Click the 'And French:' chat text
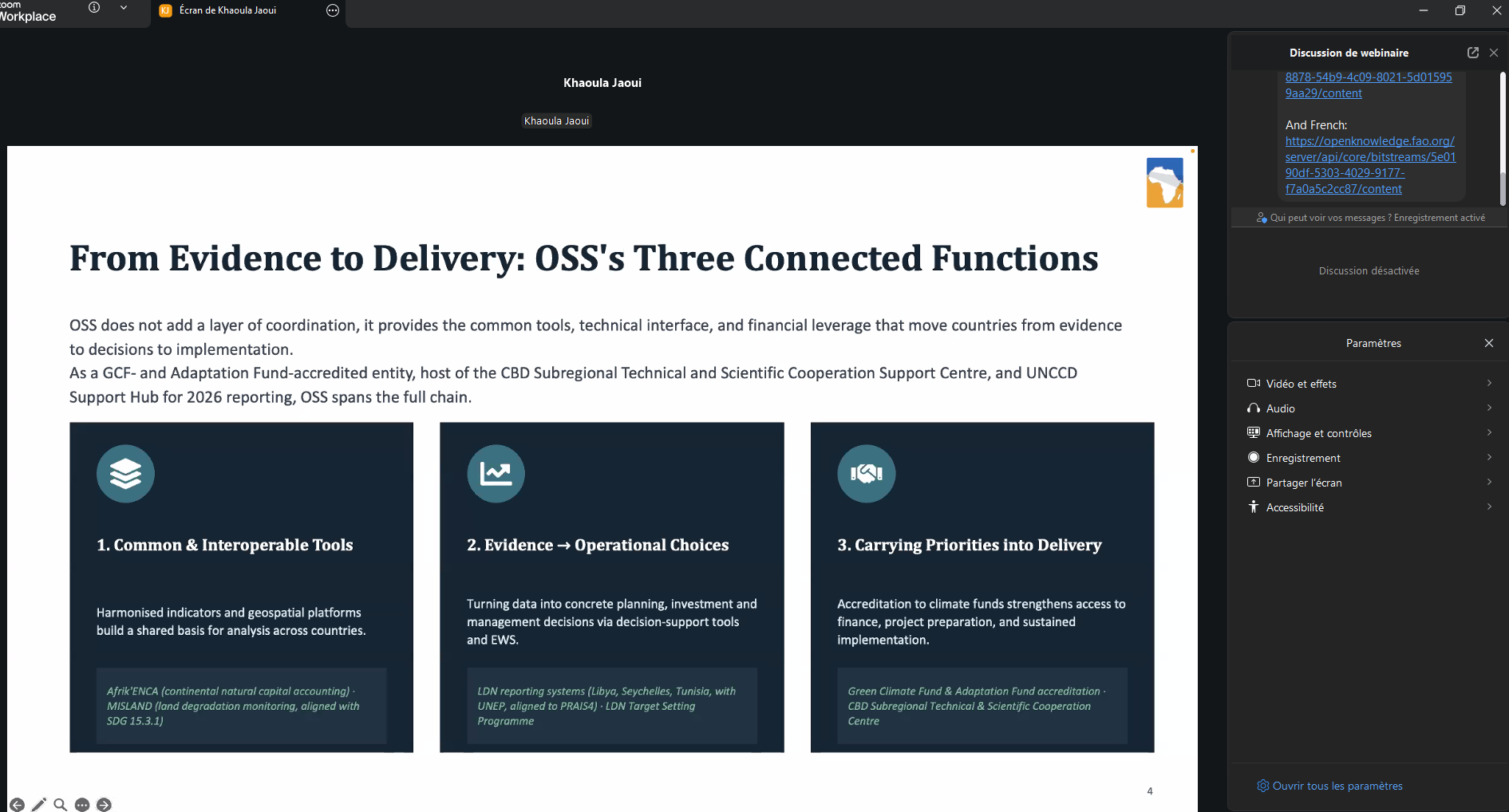 pos(1316,125)
